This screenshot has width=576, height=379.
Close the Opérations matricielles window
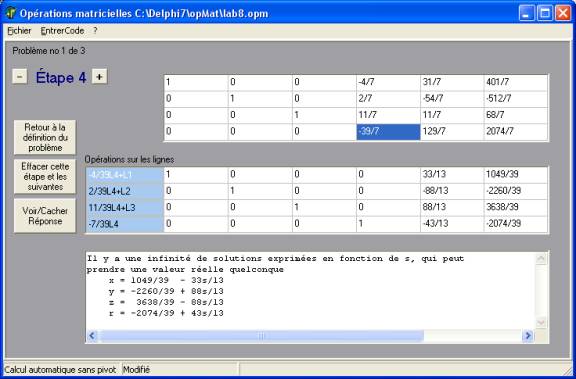563,14
